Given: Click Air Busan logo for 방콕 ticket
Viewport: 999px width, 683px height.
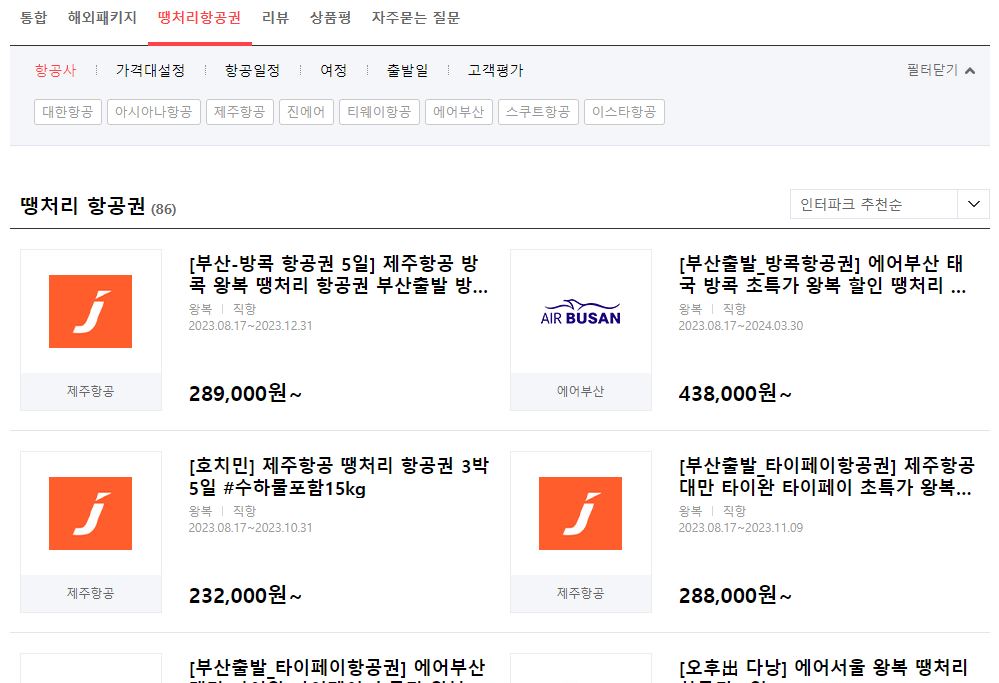Looking at the screenshot, I should pos(580,312).
